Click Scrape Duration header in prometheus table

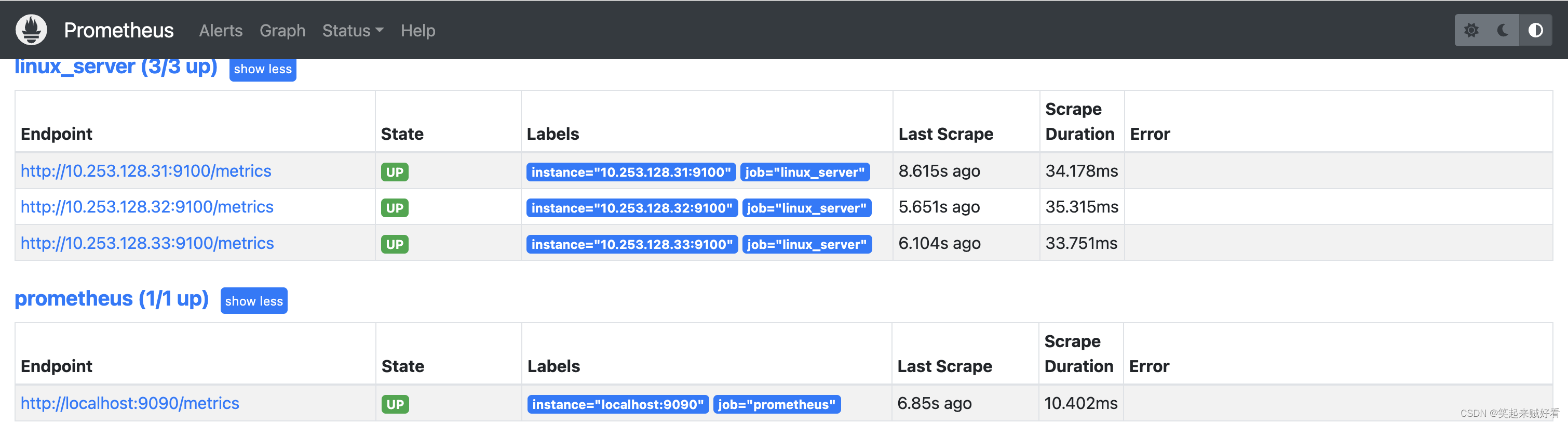coord(1078,353)
